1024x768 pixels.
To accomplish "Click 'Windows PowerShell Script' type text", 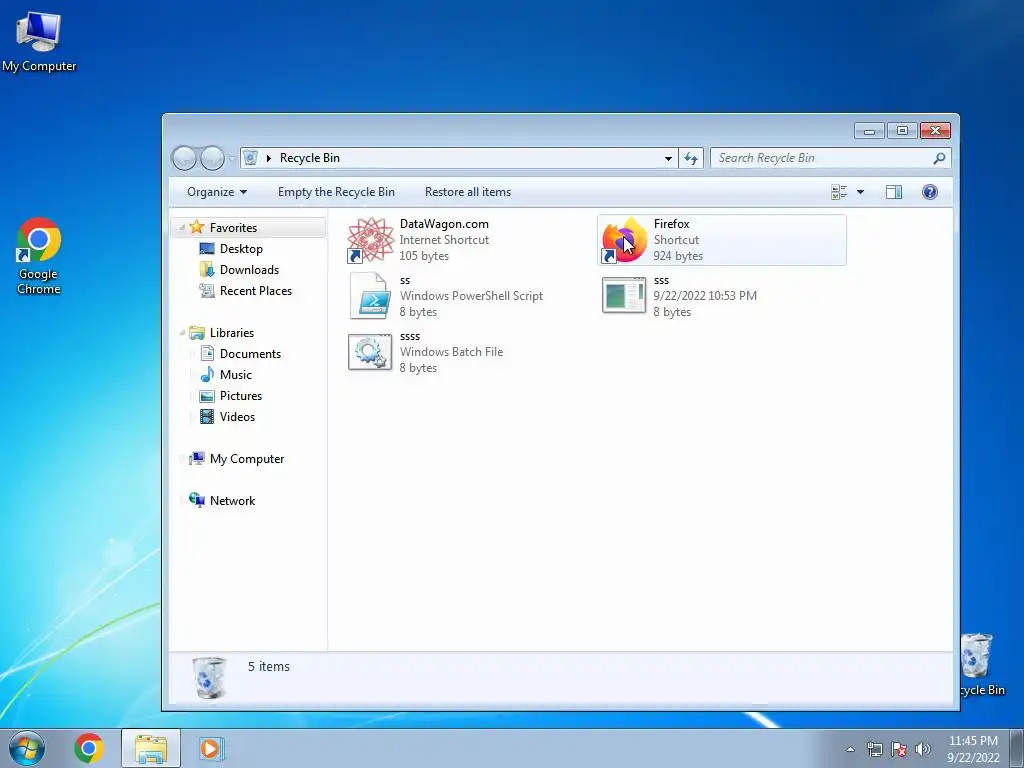I will coord(471,296).
